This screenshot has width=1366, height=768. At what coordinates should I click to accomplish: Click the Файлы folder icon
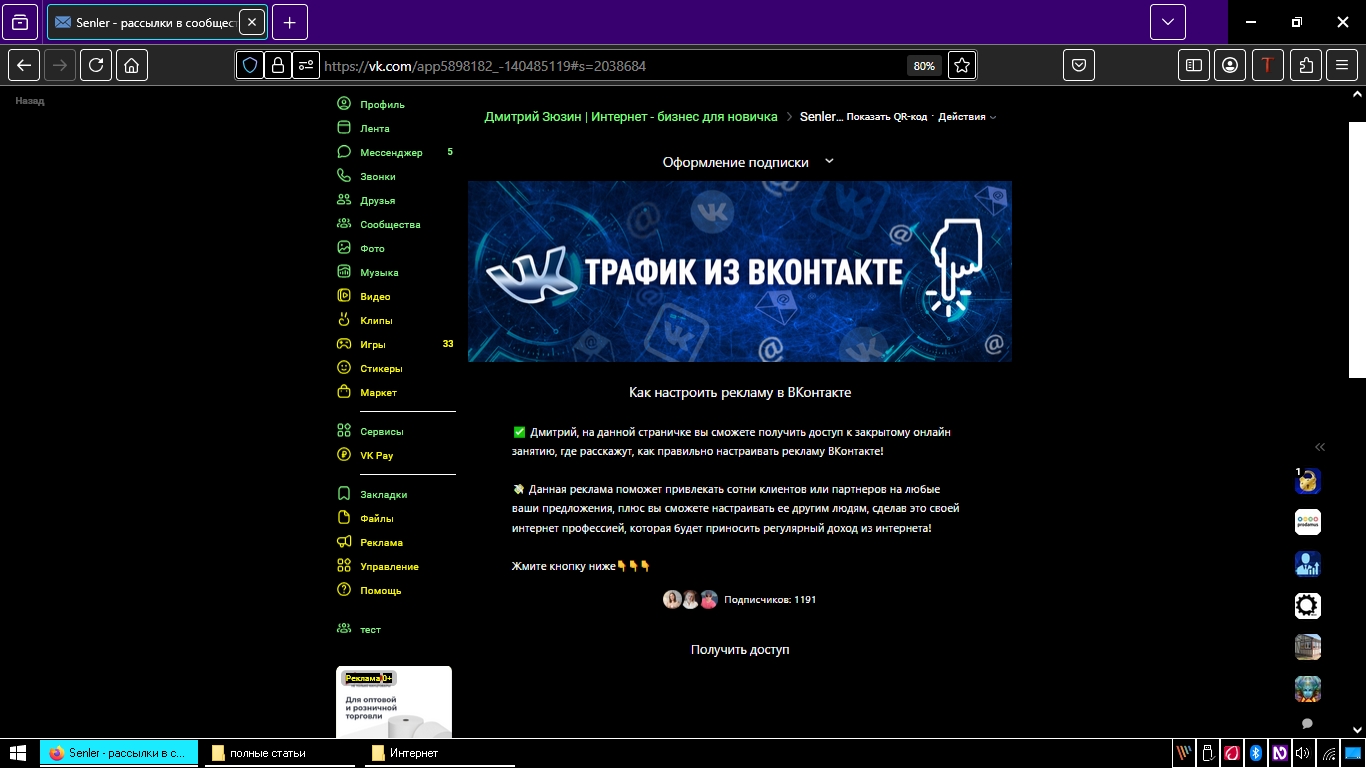[344, 518]
